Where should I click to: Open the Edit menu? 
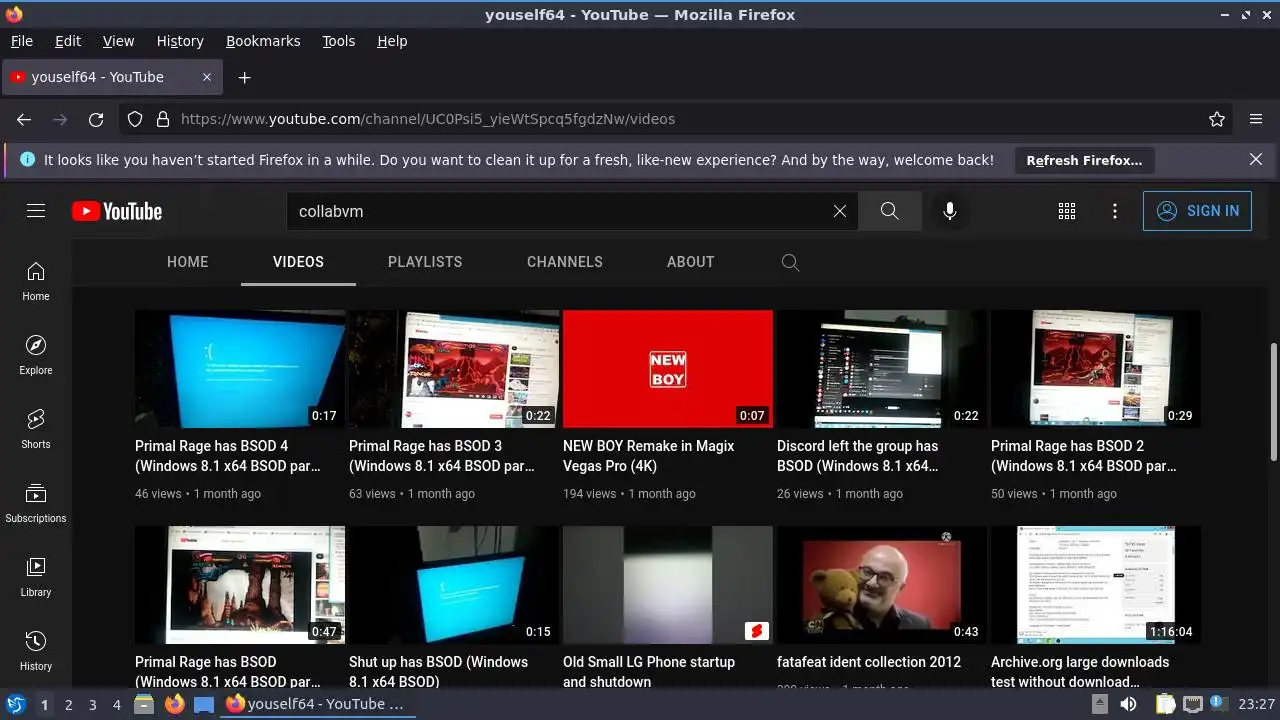pos(68,41)
